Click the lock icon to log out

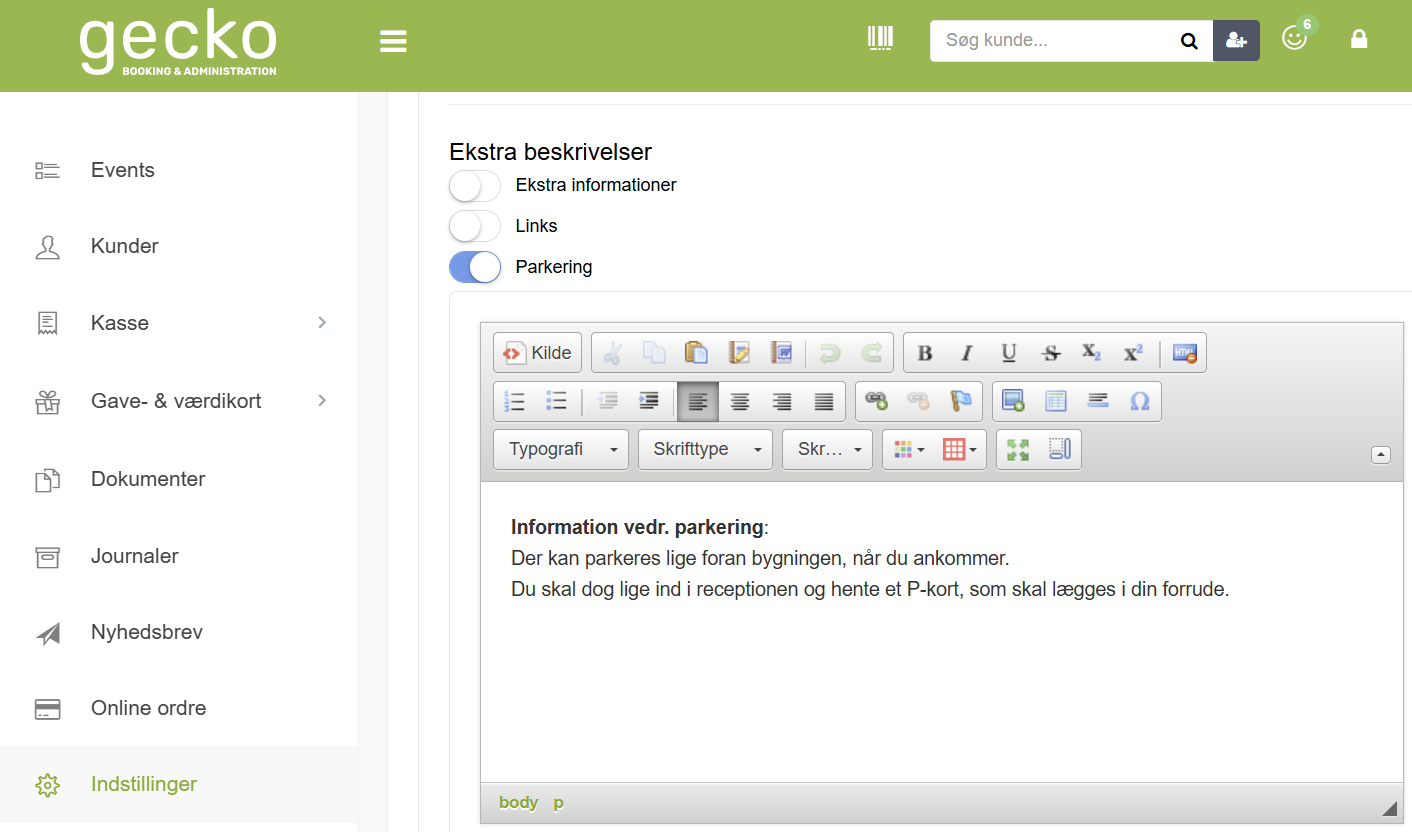pos(1358,38)
